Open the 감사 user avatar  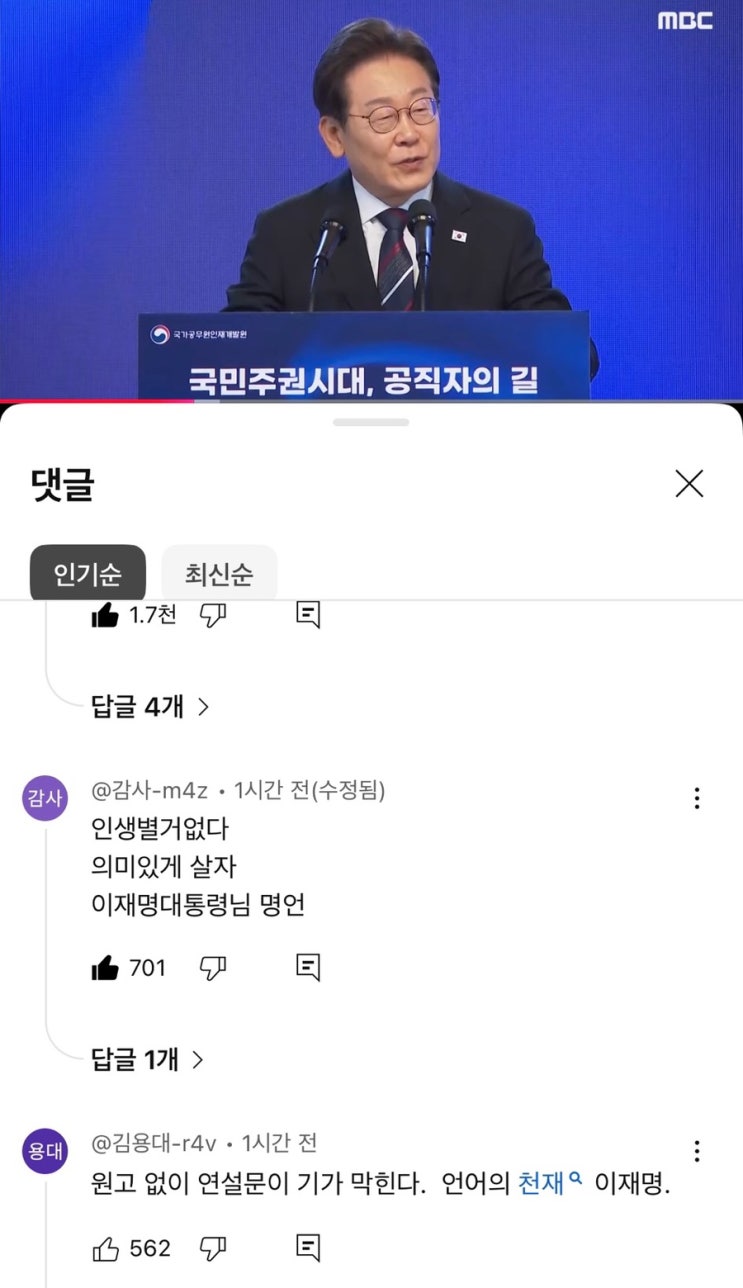pos(45,798)
